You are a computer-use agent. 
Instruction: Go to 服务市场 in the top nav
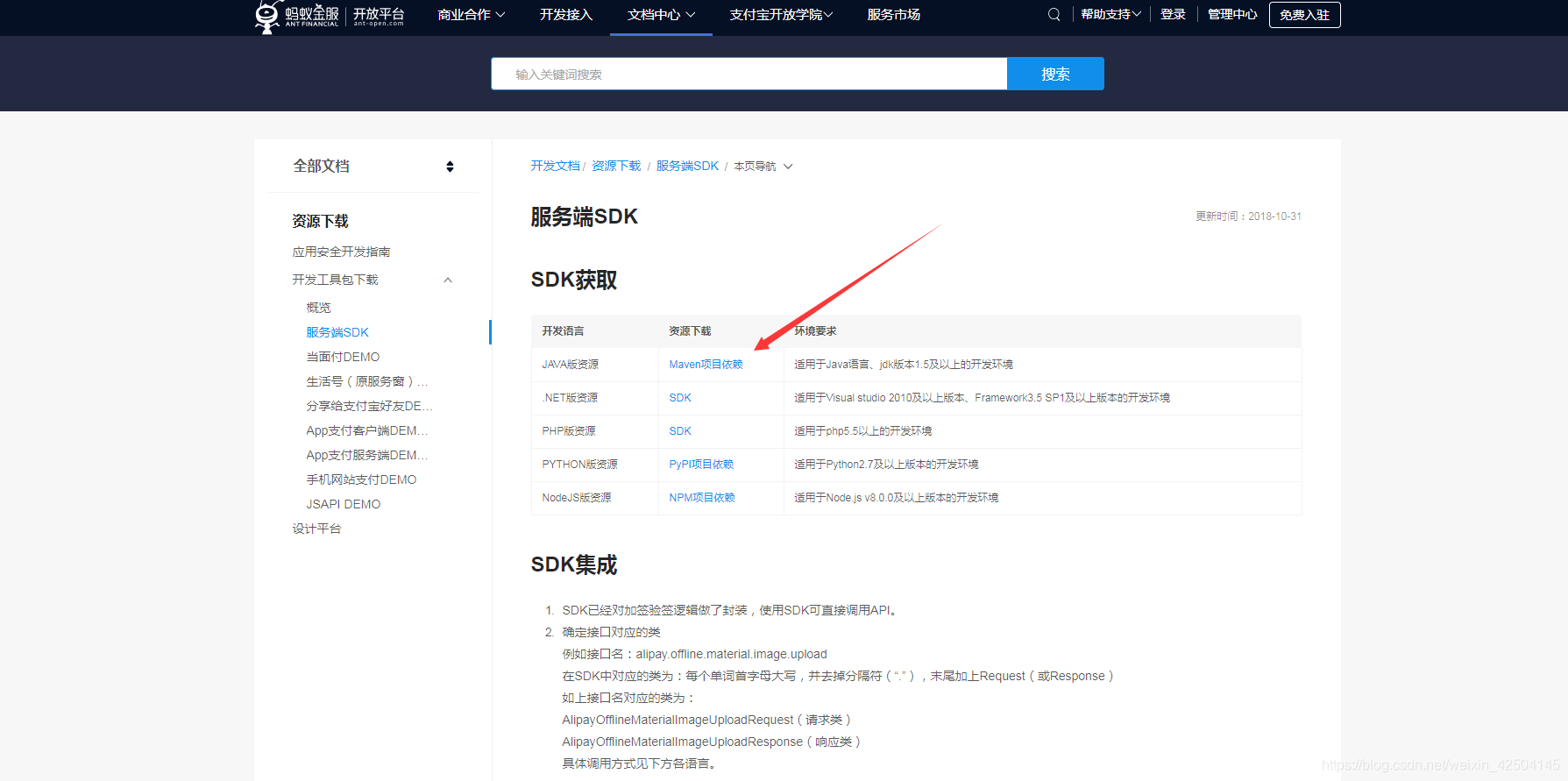click(x=893, y=14)
